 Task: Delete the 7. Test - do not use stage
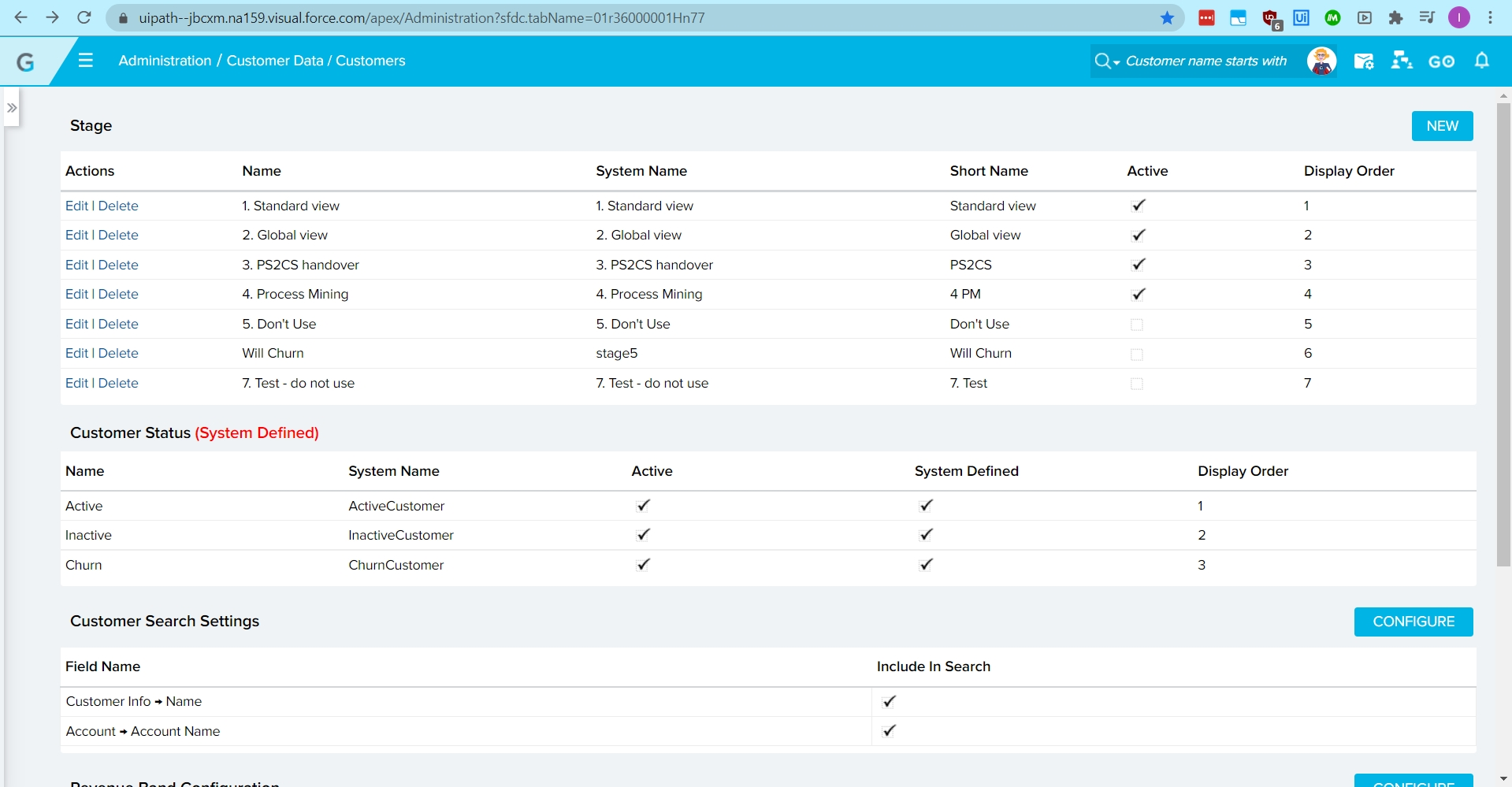point(118,383)
